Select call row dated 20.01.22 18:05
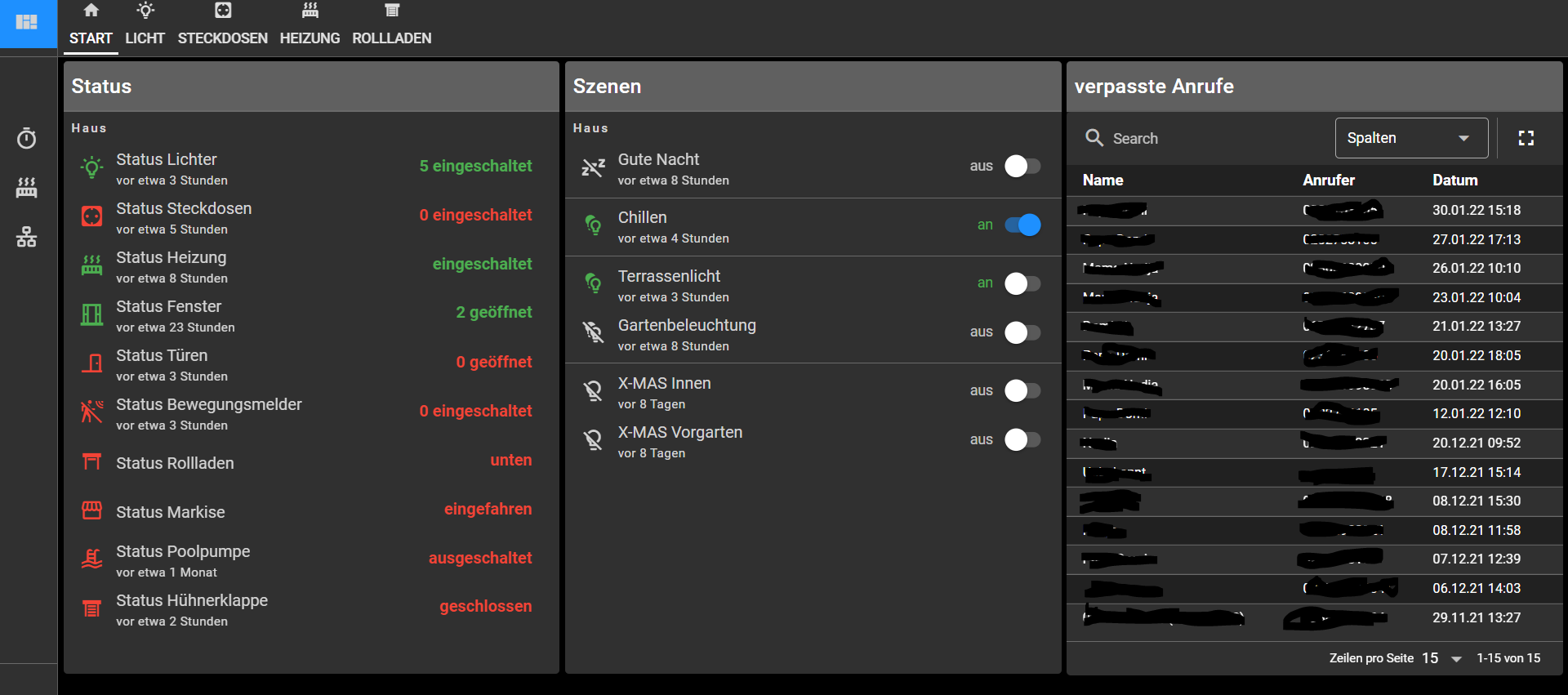 click(1314, 355)
